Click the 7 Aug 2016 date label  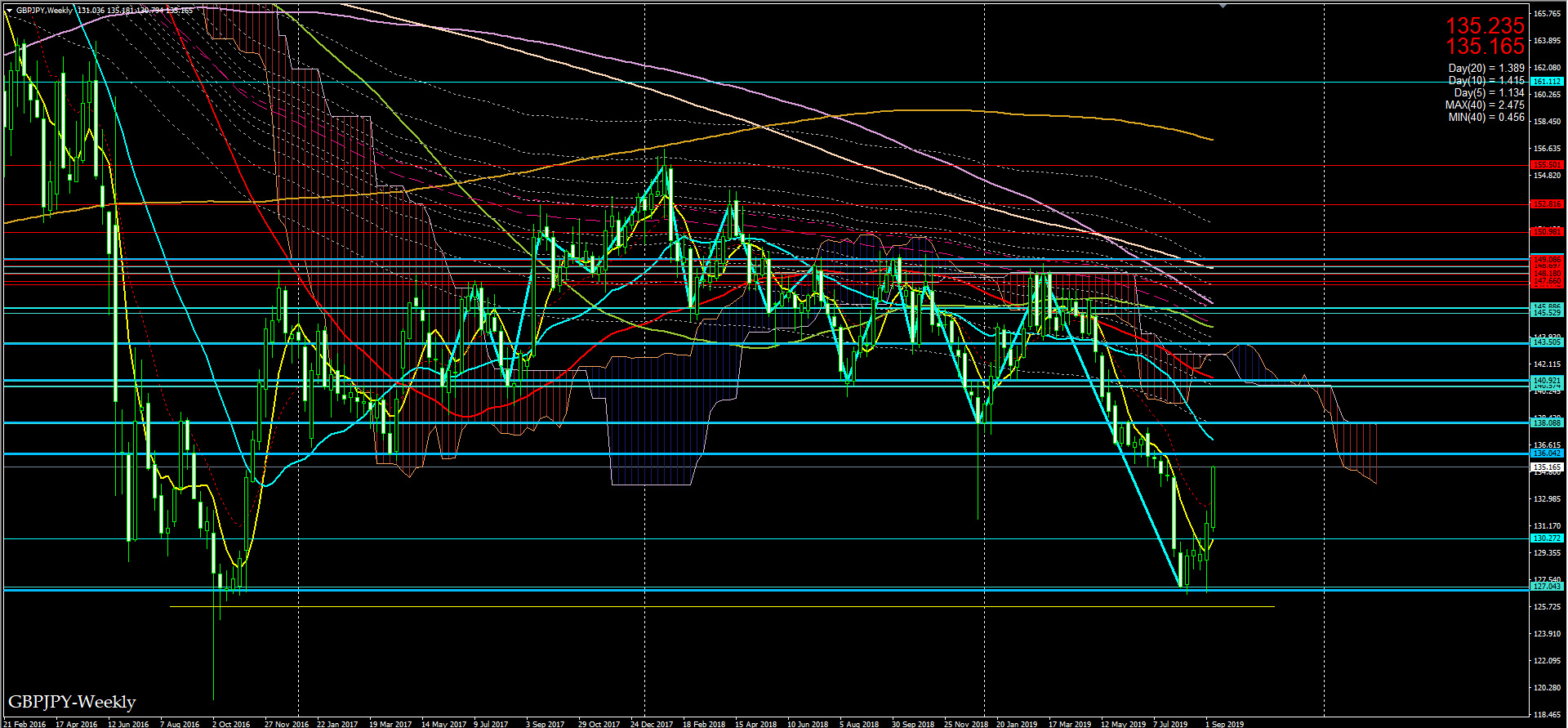180,724
